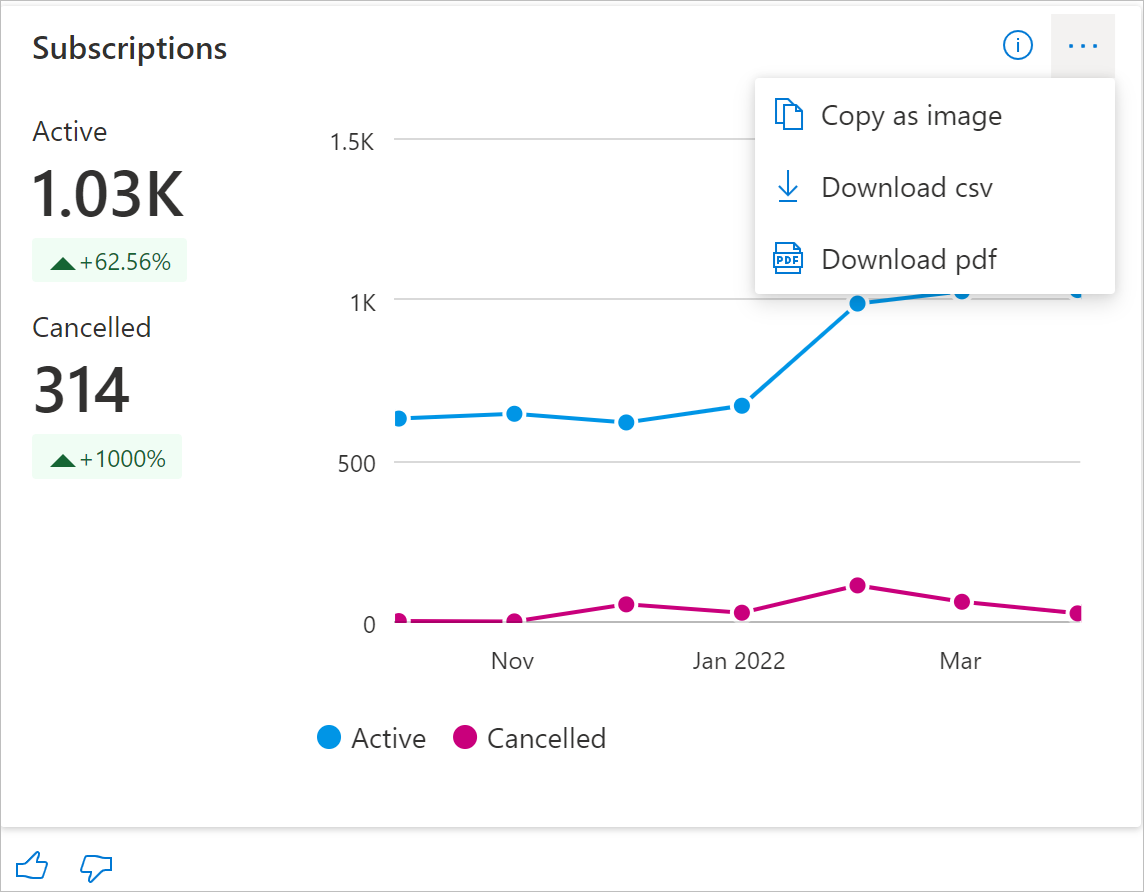This screenshot has width=1144, height=892.
Task: Click the Active data point above Nov
Action: tap(514, 414)
